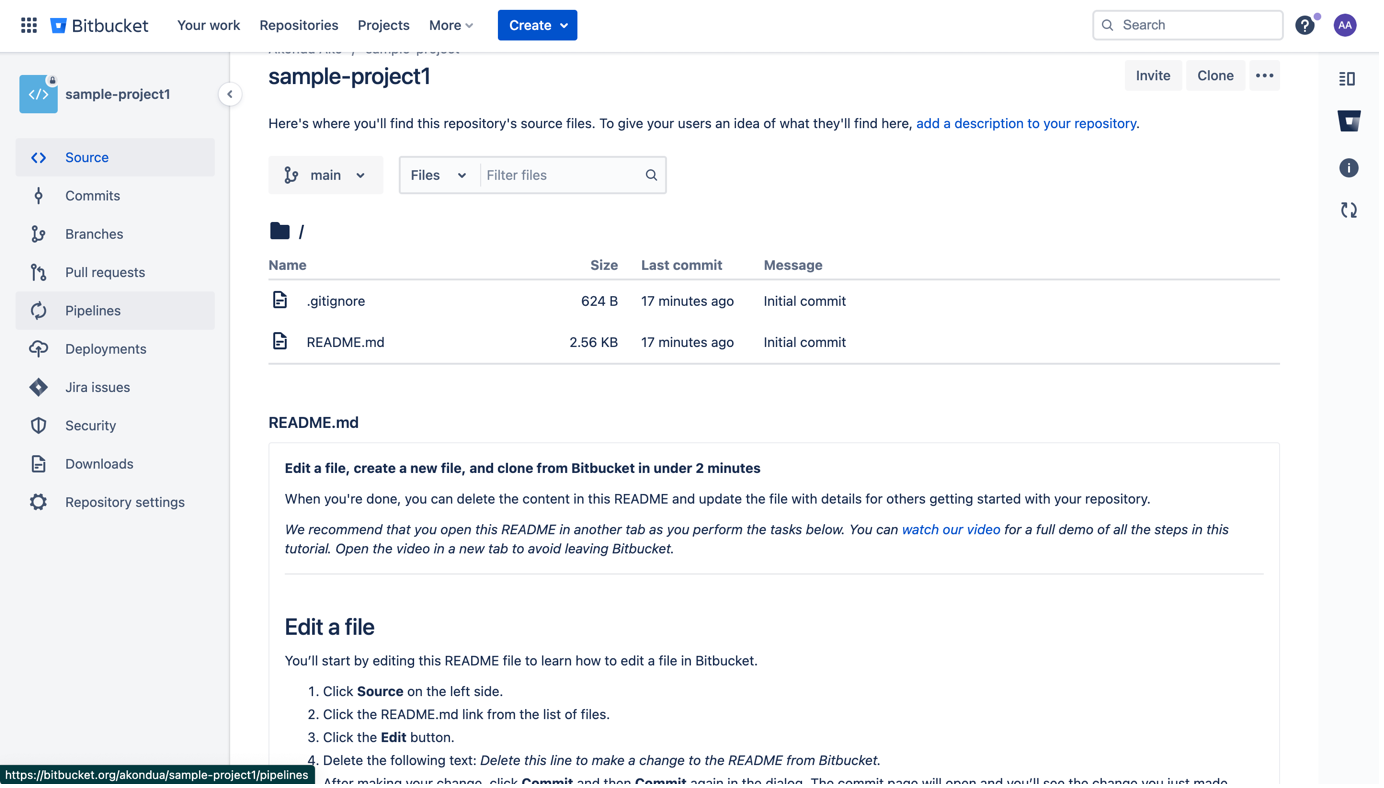Click the AA avatar to open profile menu
Viewport: 1384px width, 788px height.
point(1344,25)
